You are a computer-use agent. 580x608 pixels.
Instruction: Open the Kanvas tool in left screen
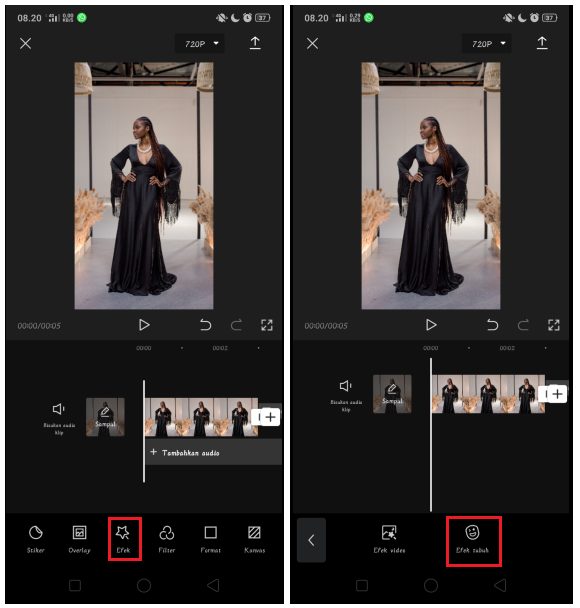pyautogui.click(x=254, y=539)
